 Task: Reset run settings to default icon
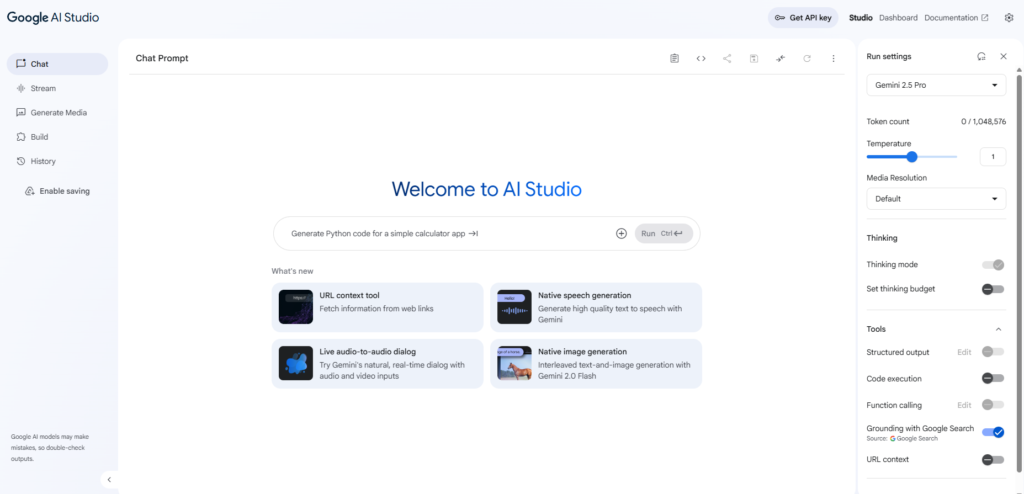point(981,57)
